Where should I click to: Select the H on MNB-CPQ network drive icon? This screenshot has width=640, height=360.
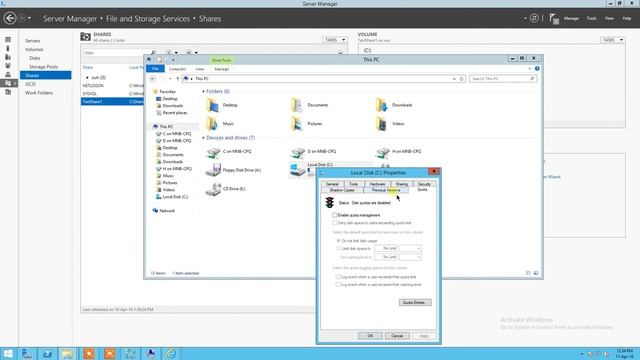click(382, 152)
